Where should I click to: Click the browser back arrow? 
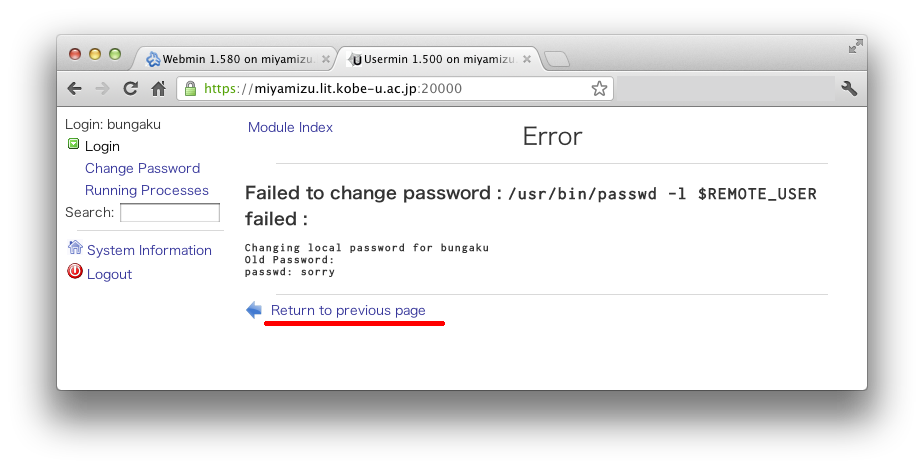[74, 88]
